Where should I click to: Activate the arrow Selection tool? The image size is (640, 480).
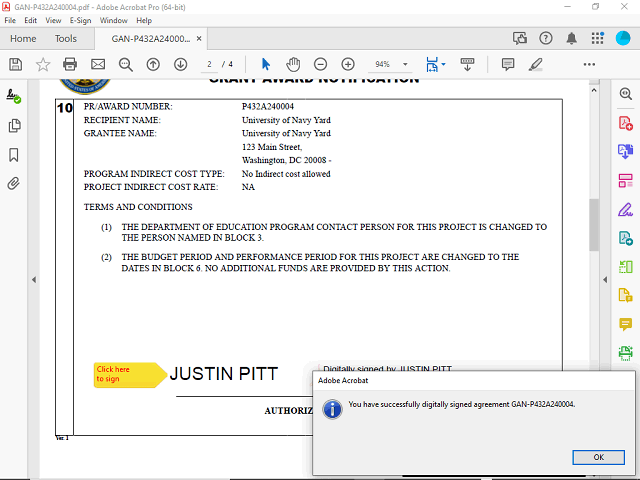(266, 64)
